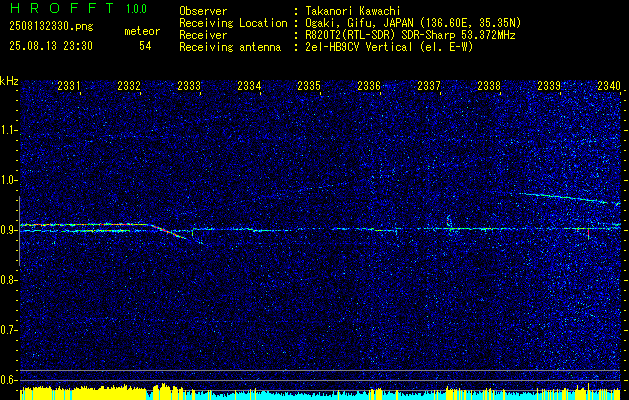Click the 0.9 frequency axis label
The width and height of the screenshot is (629, 400).
[8, 230]
